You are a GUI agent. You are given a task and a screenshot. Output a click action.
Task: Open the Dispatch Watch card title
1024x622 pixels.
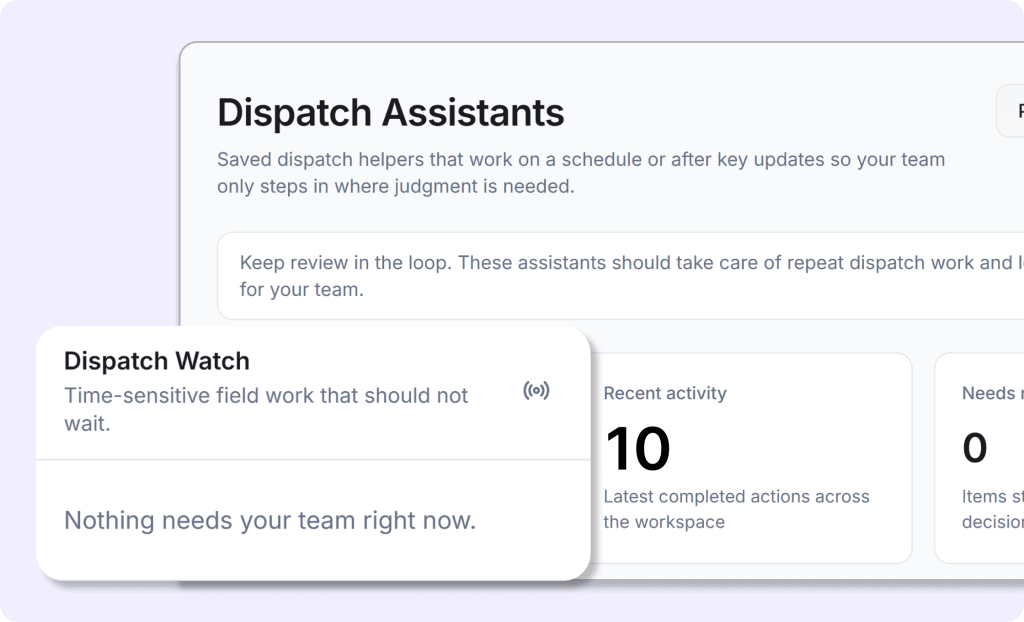click(x=157, y=360)
